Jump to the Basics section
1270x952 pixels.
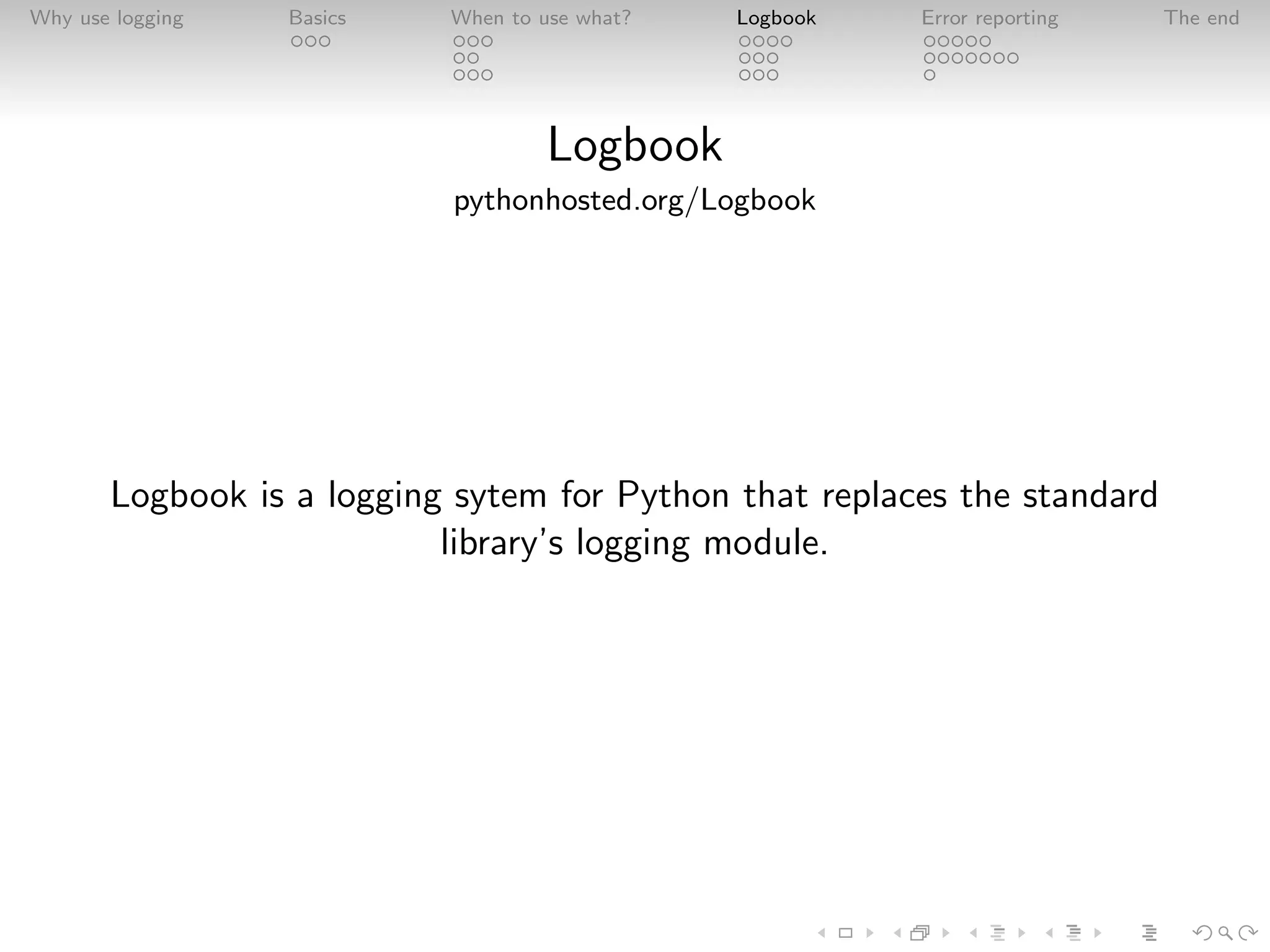pyautogui.click(x=317, y=18)
